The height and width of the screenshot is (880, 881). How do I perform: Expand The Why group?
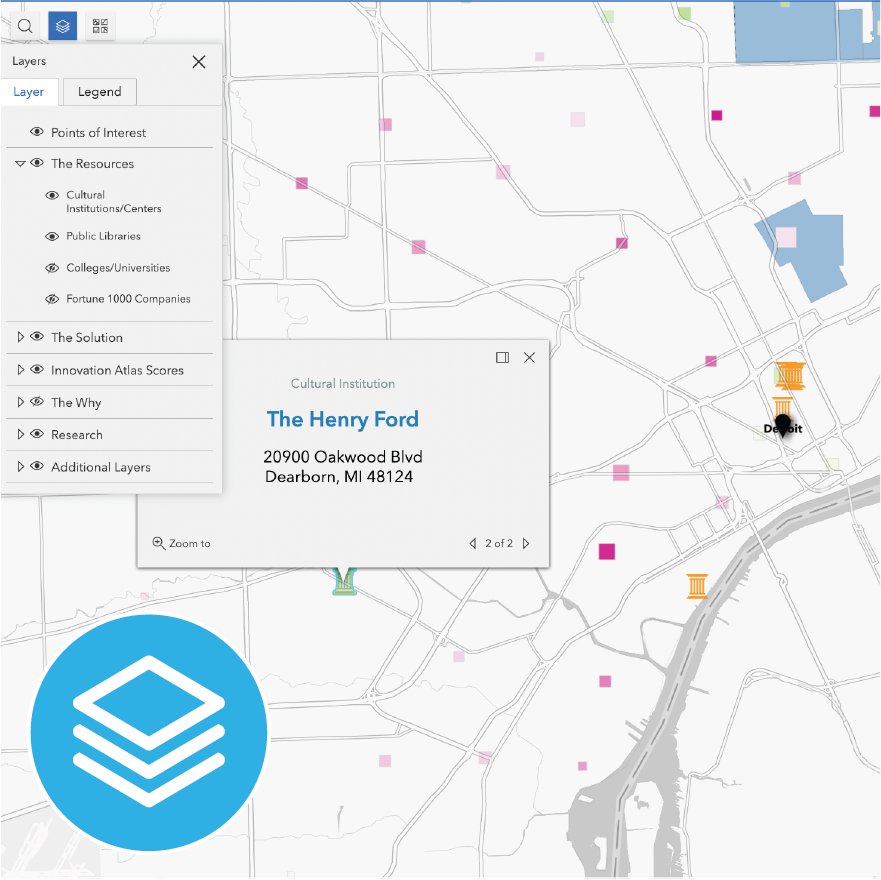point(20,402)
